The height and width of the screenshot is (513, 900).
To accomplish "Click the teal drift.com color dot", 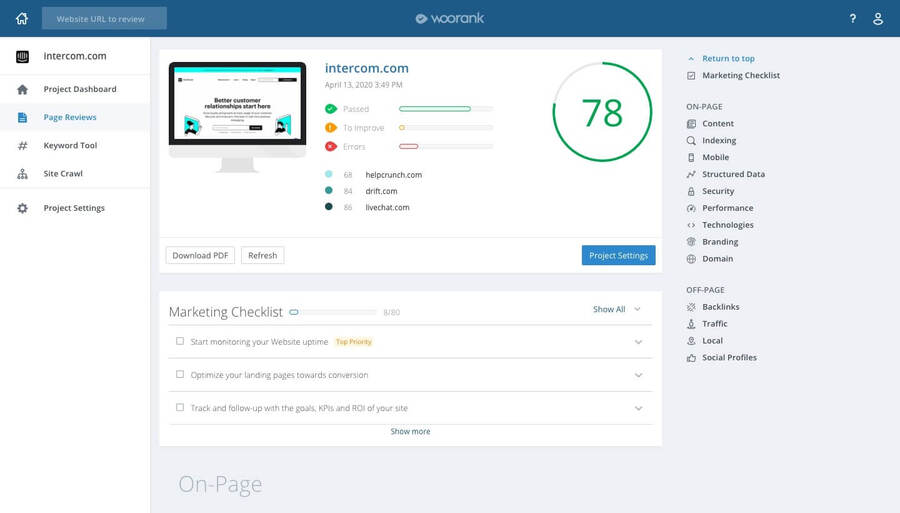I will (x=328, y=190).
